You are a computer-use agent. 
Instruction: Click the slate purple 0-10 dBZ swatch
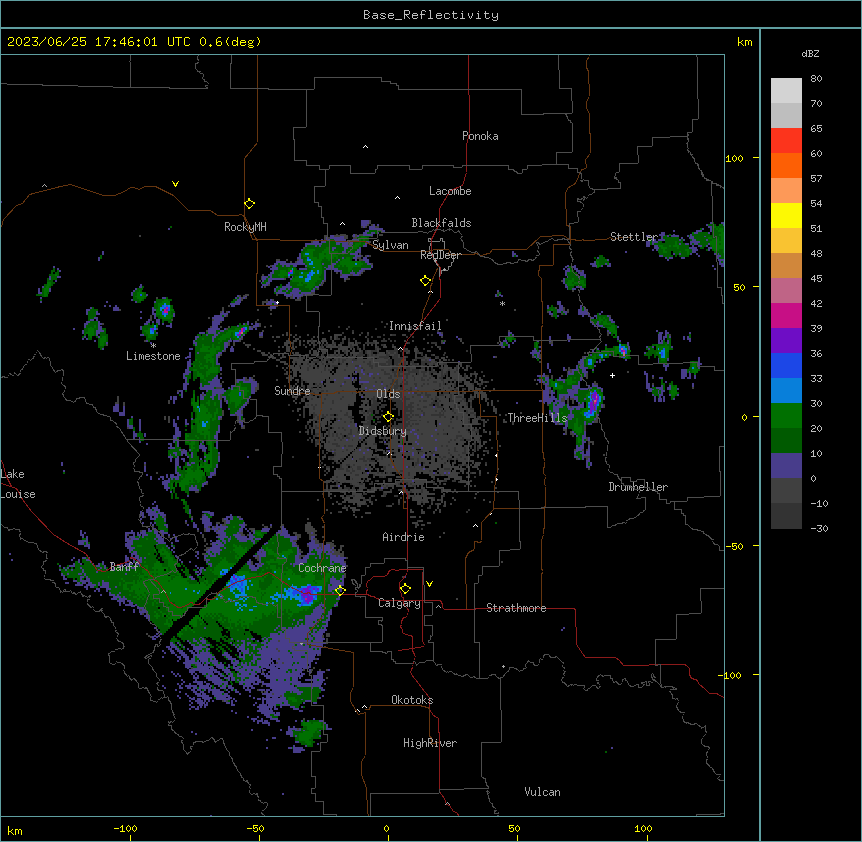pos(786,466)
